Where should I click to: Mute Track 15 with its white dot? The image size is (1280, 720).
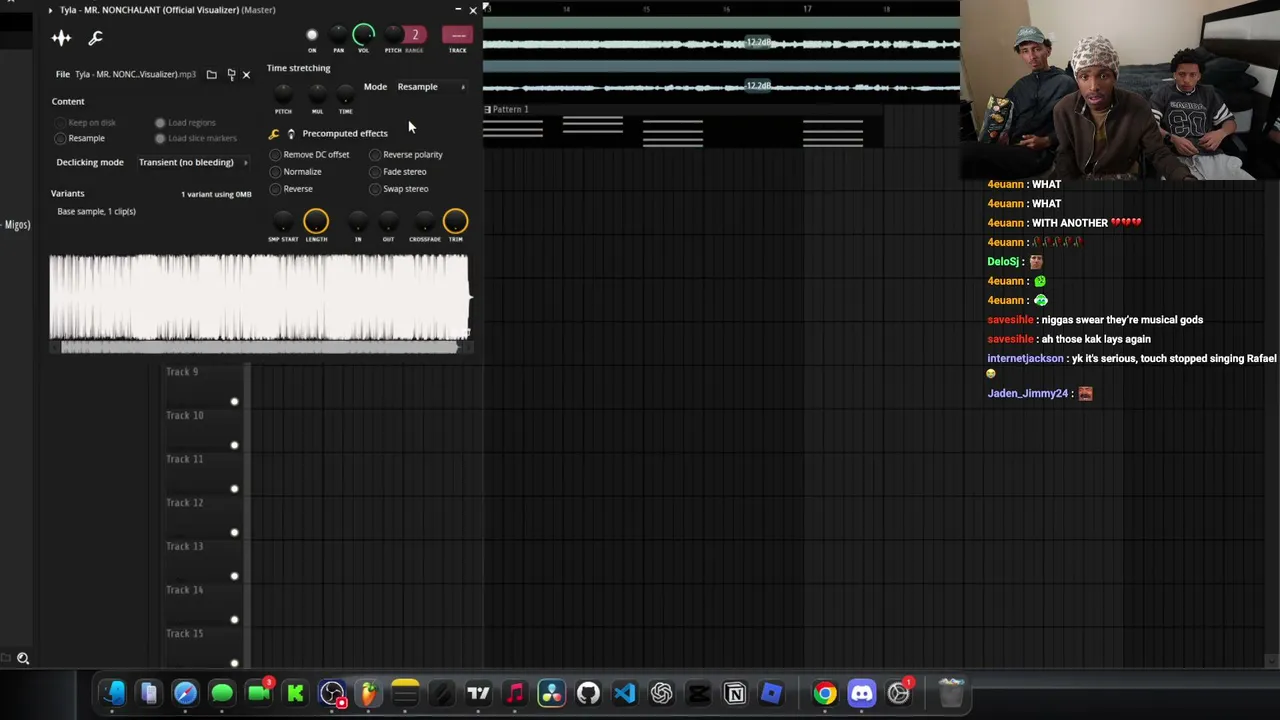coord(234,663)
